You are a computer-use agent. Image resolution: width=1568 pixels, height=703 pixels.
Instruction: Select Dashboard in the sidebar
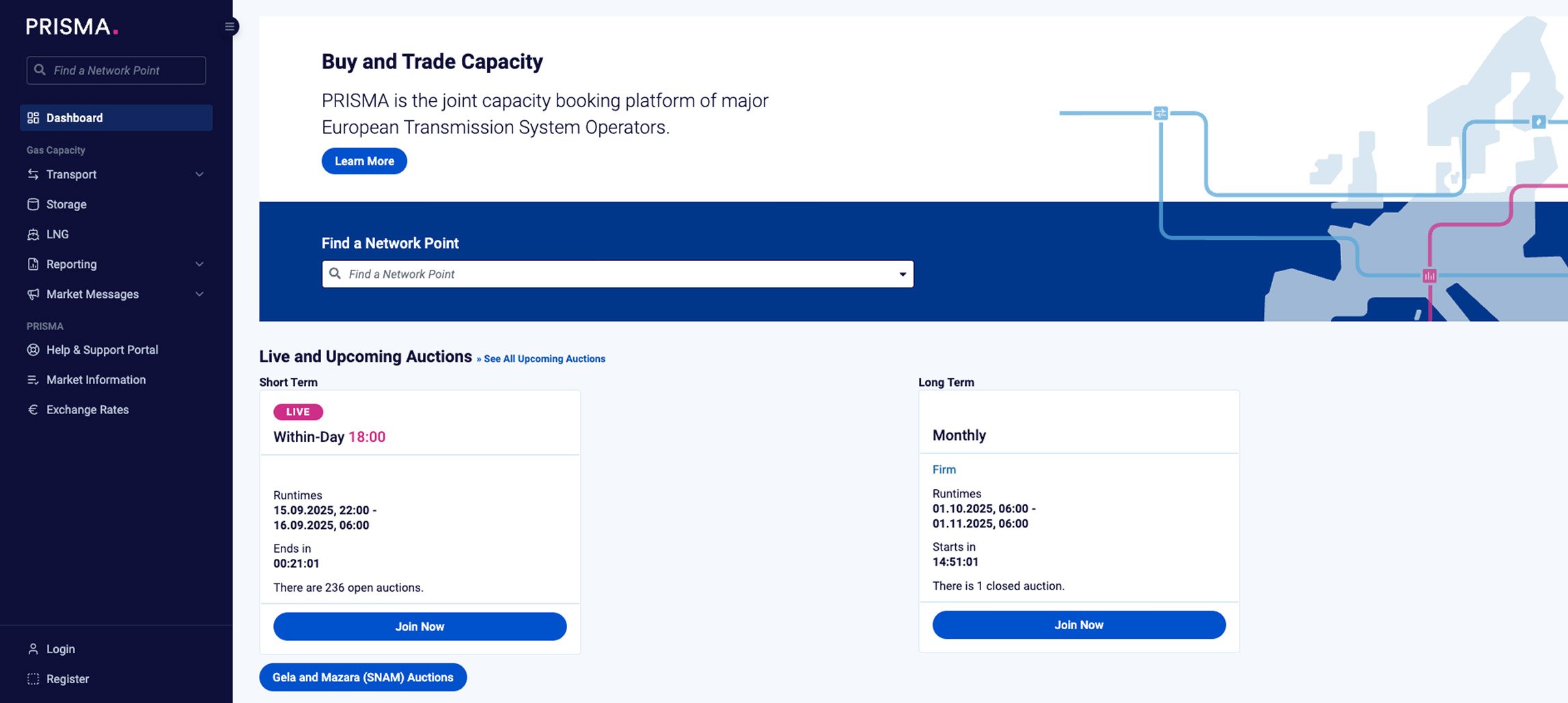coord(116,118)
